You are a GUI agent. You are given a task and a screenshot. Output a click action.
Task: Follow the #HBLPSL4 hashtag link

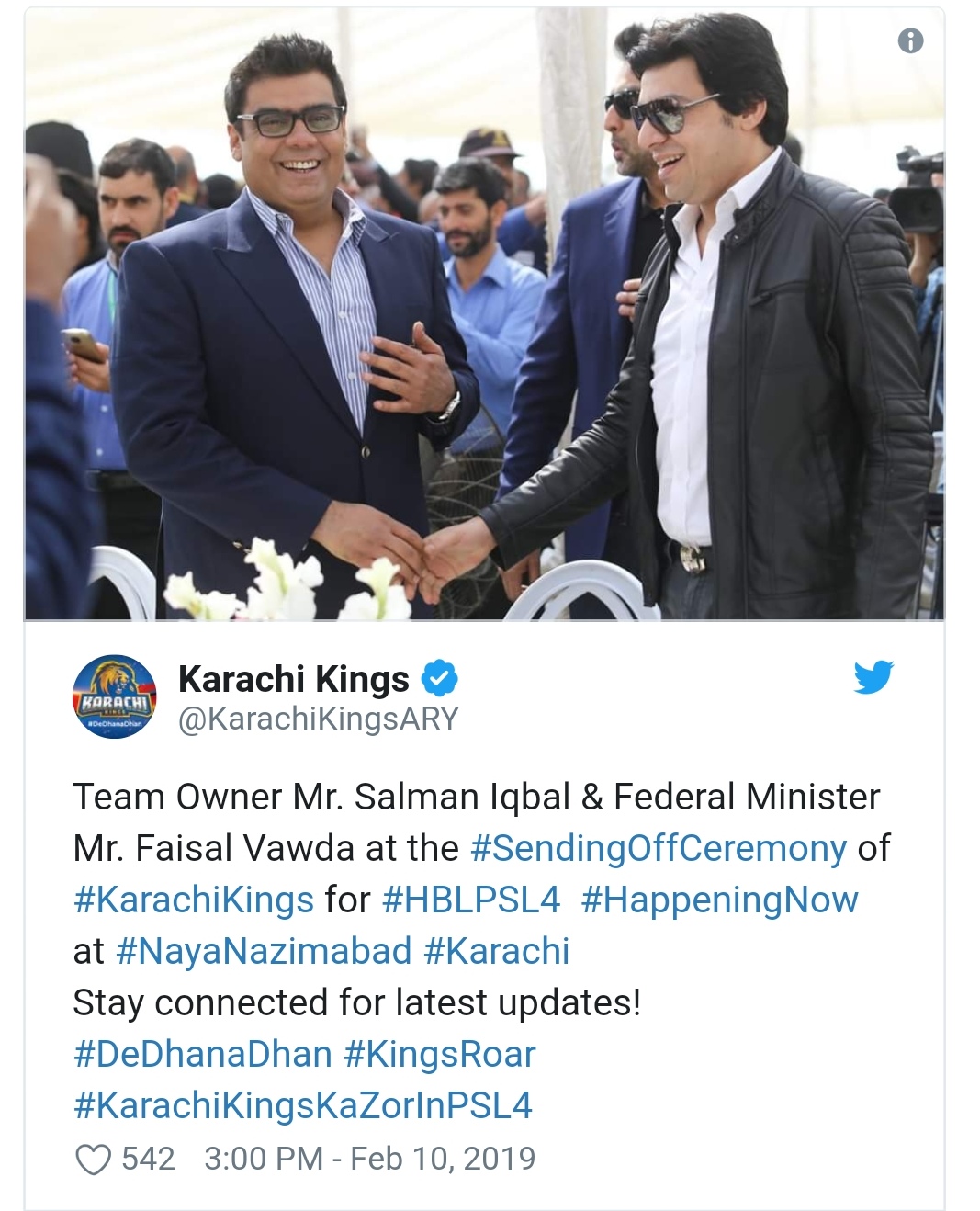tap(470, 900)
